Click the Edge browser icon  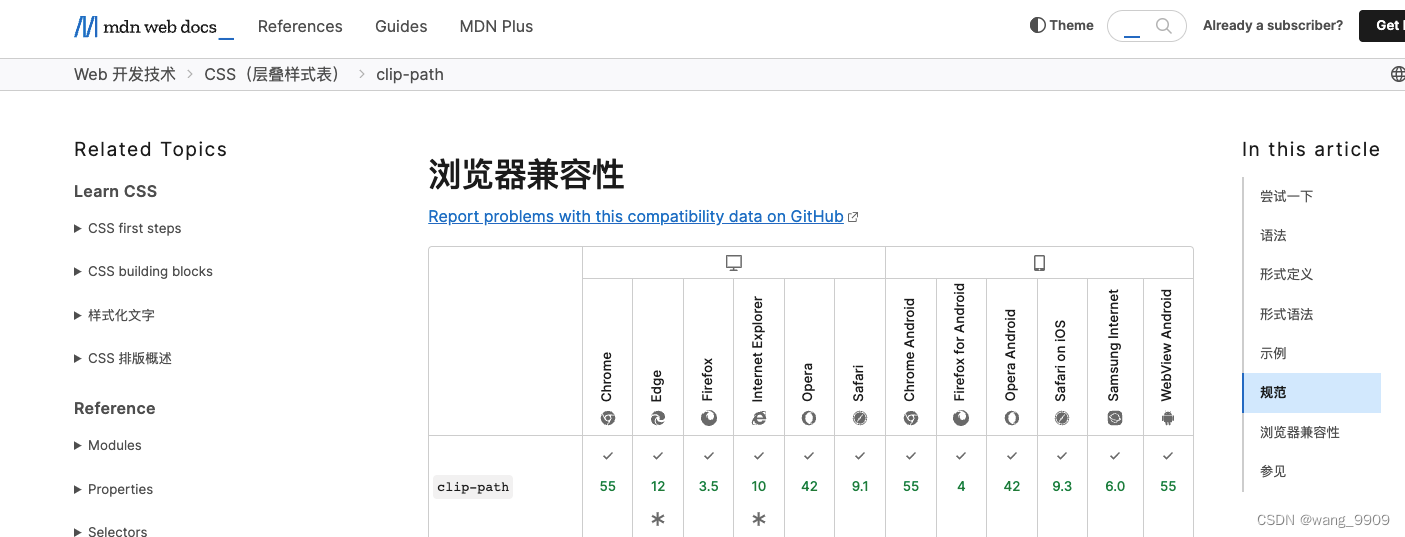coord(658,418)
